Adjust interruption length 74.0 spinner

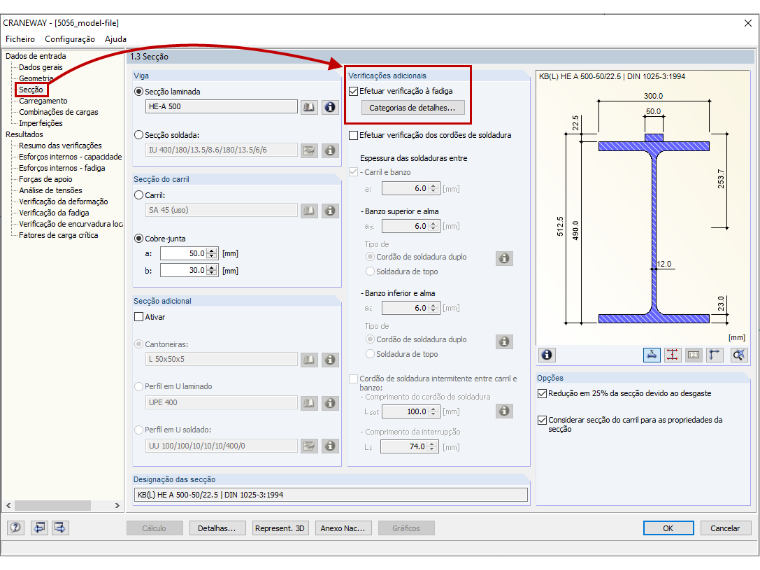(432, 446)
